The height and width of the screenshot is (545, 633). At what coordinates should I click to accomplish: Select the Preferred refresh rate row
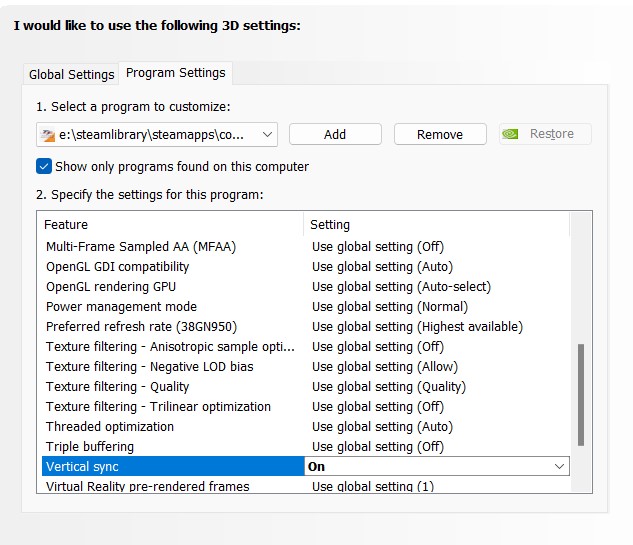(x=141, y=326)
